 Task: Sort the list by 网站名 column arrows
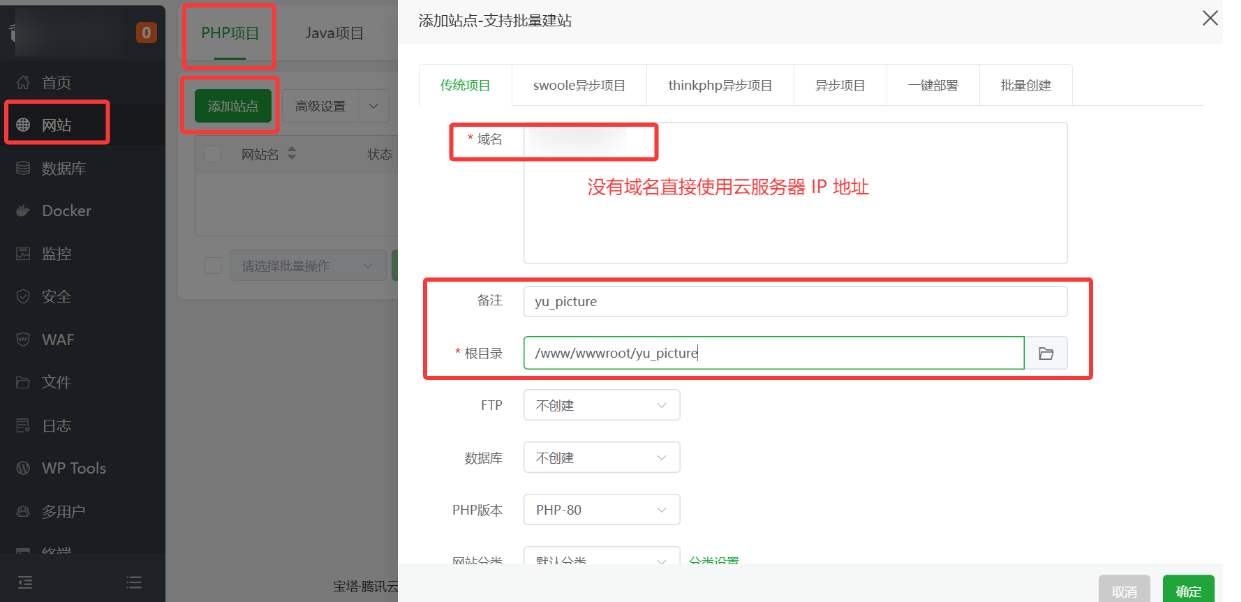[292, 154]
